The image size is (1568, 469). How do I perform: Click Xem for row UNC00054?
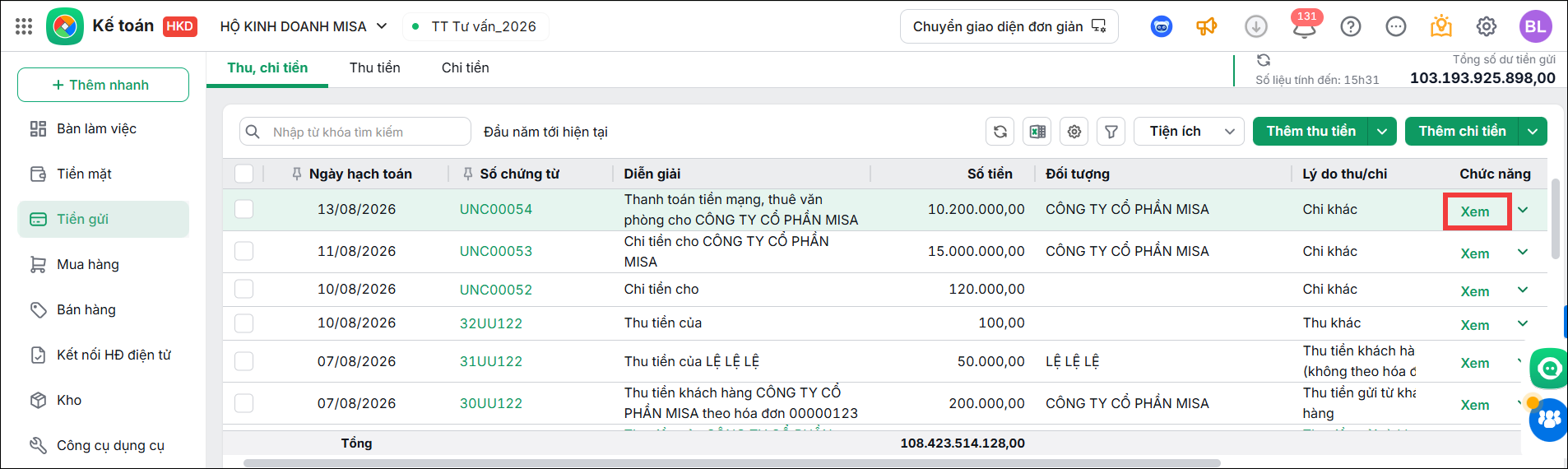[1475, 211]
